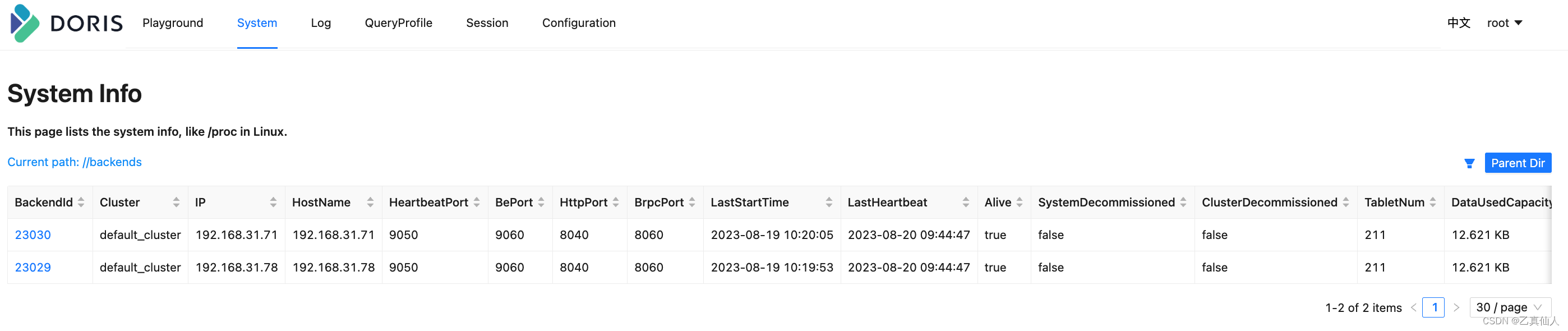Sort by TabletNum column arrows
The image size is (1568, 331).
pos(1432,203)
